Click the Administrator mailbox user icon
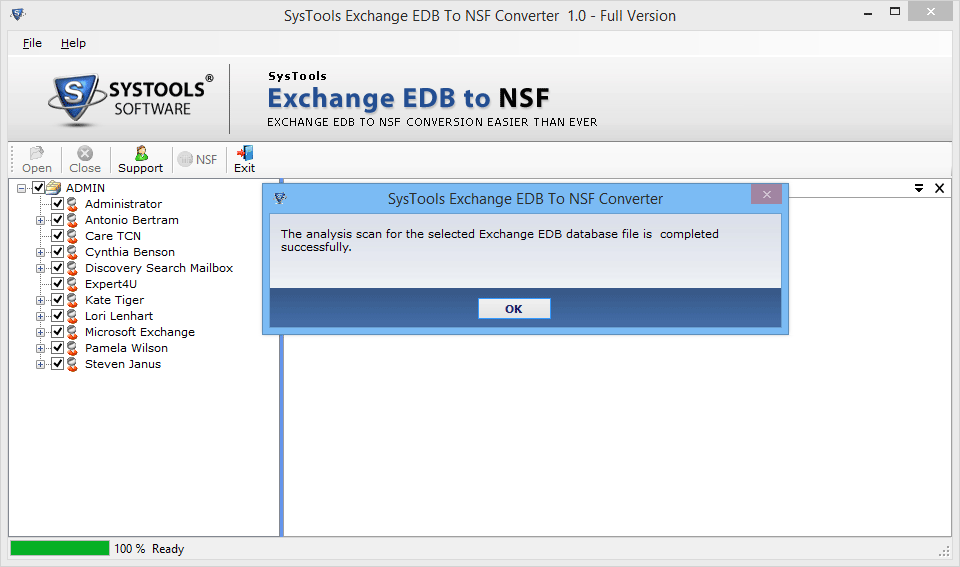This screenshot has height=567, width=960. [72, 204]
